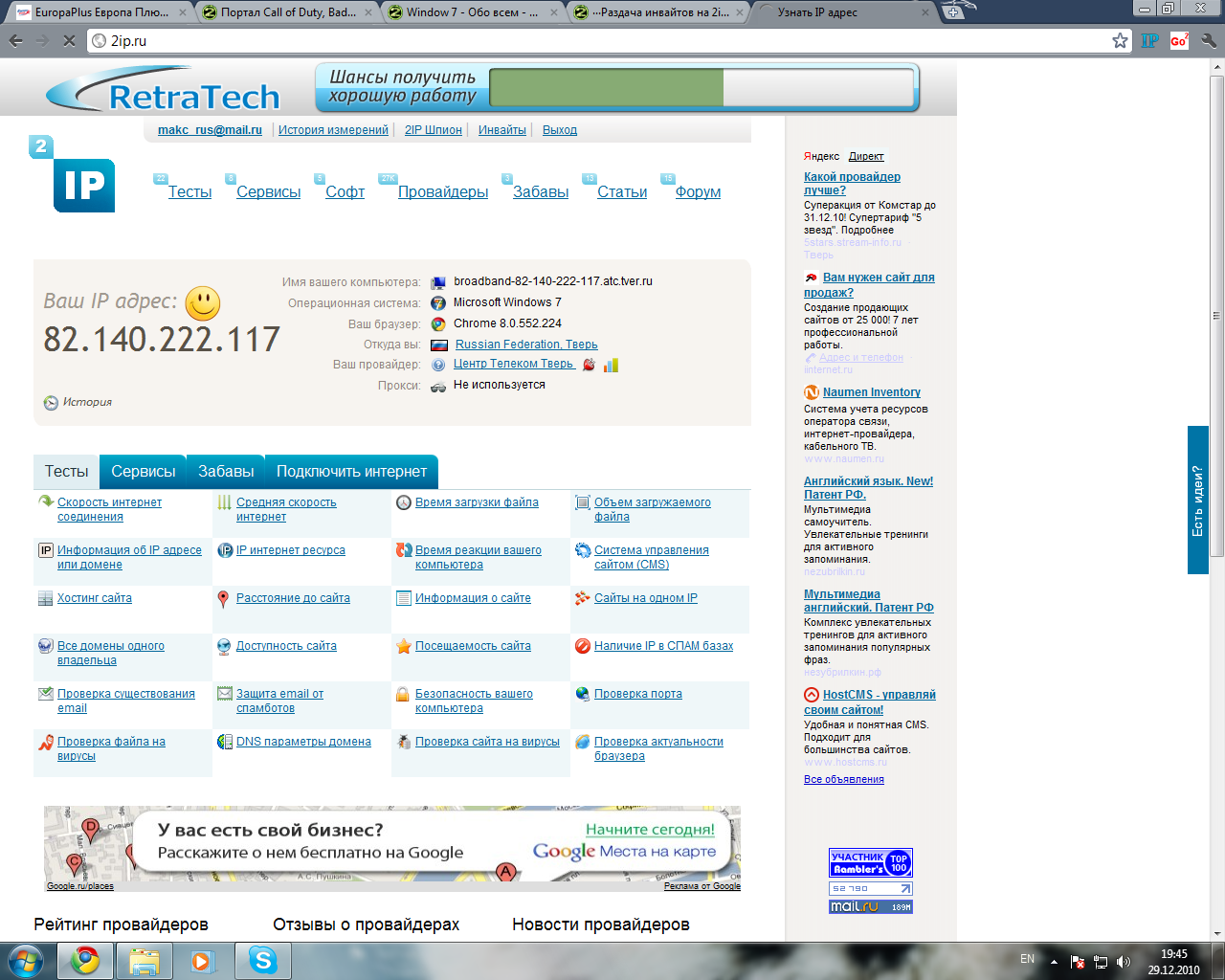This screenshot has width=1225, height=980.
Task: Open Провайдеры in top navigation menu
Action: pyautogui.click(x=443, y=192)
